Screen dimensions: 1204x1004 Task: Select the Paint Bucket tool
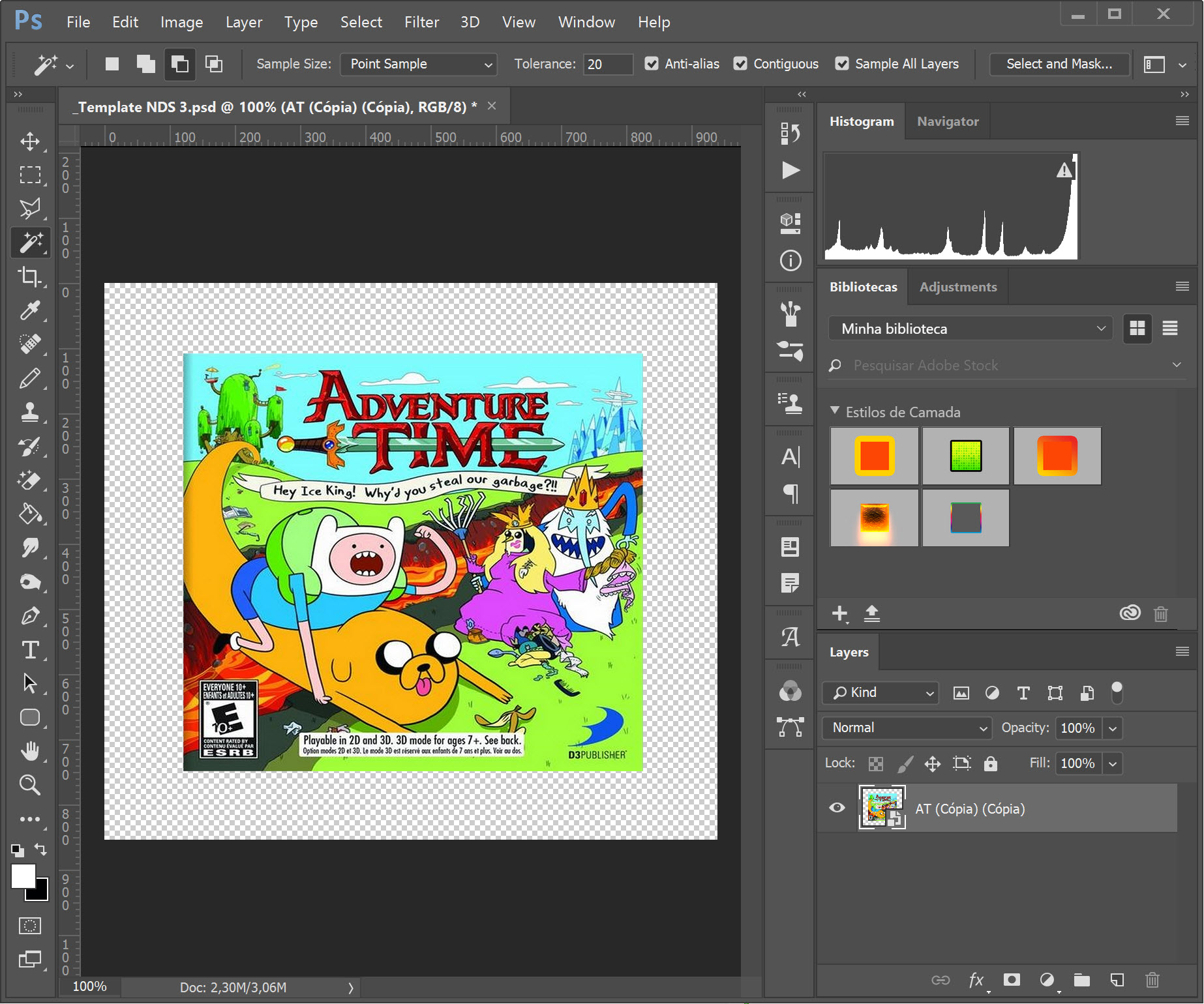(30, 514)
